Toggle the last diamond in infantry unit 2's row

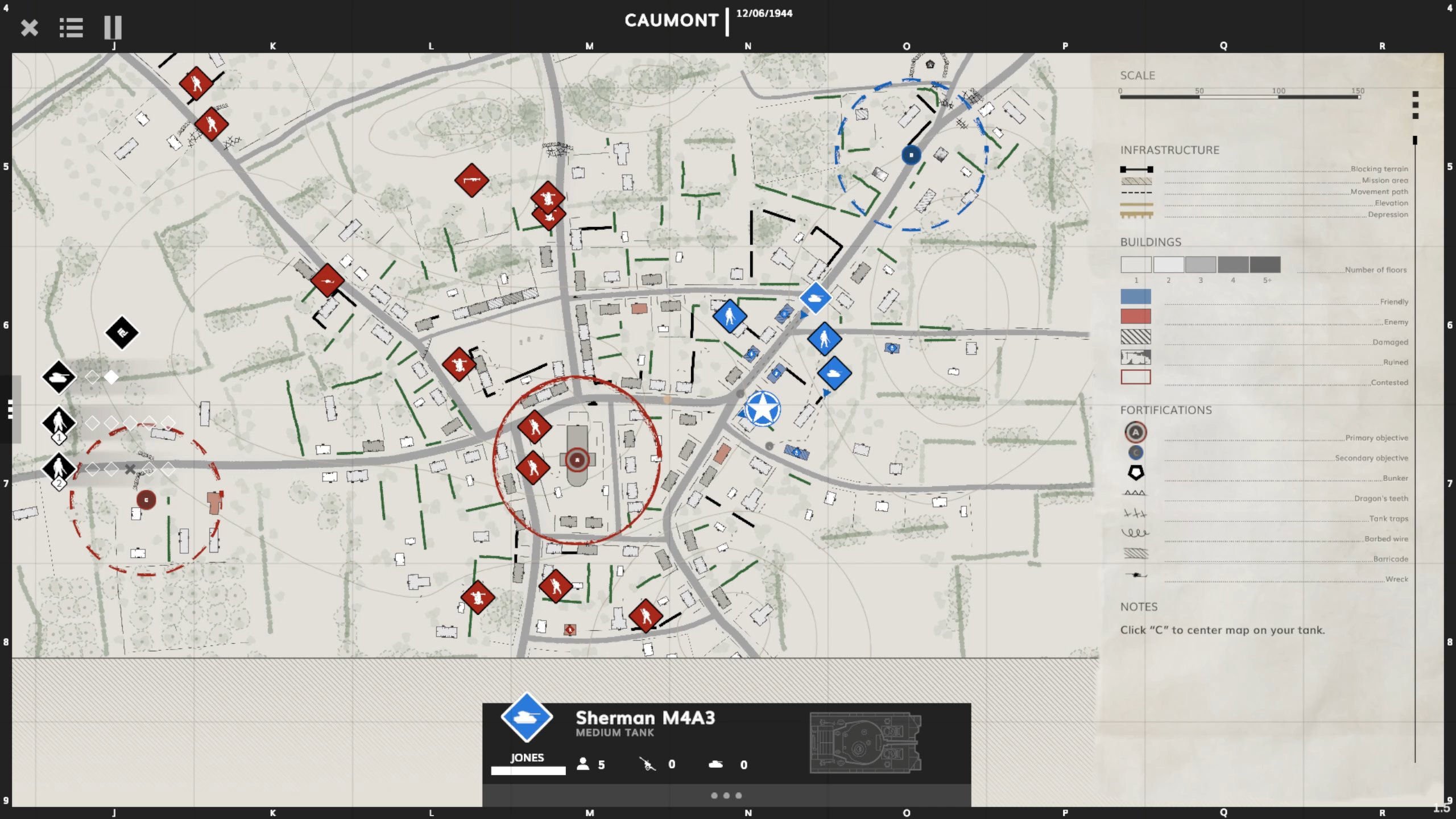pyautogui.click(x=168, y=469)
